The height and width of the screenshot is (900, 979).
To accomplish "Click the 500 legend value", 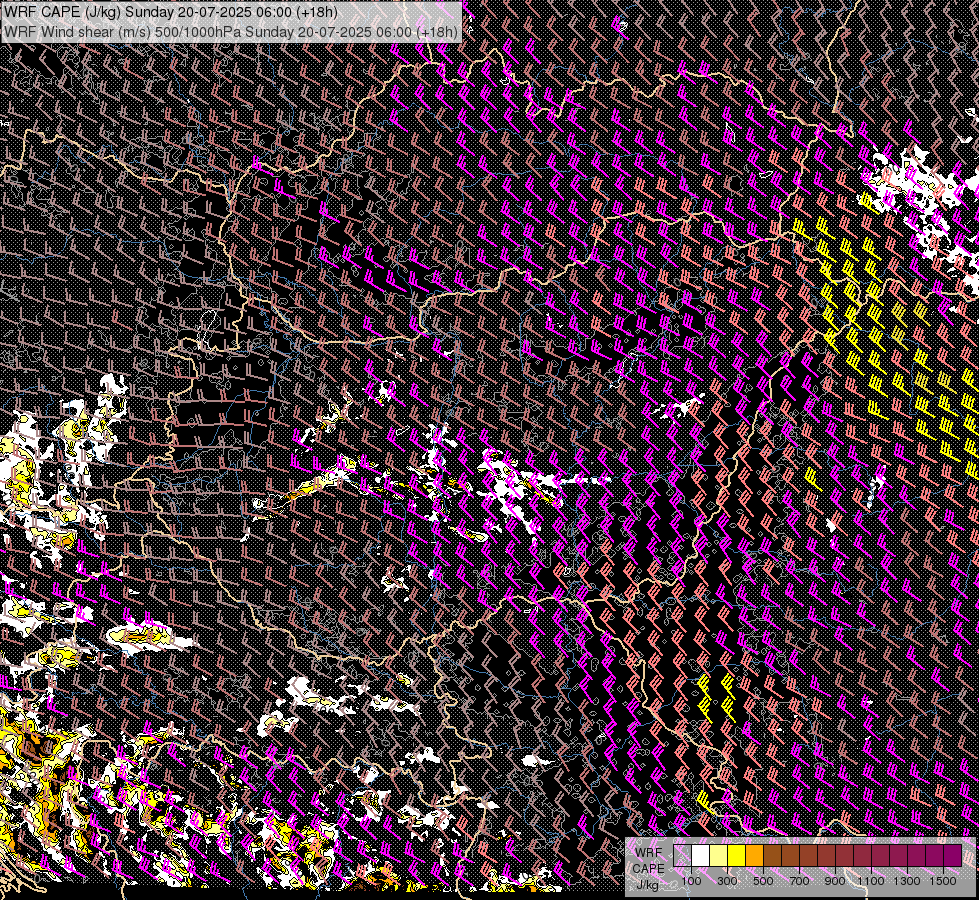I will pyautogui.click(x=763, y=881).
